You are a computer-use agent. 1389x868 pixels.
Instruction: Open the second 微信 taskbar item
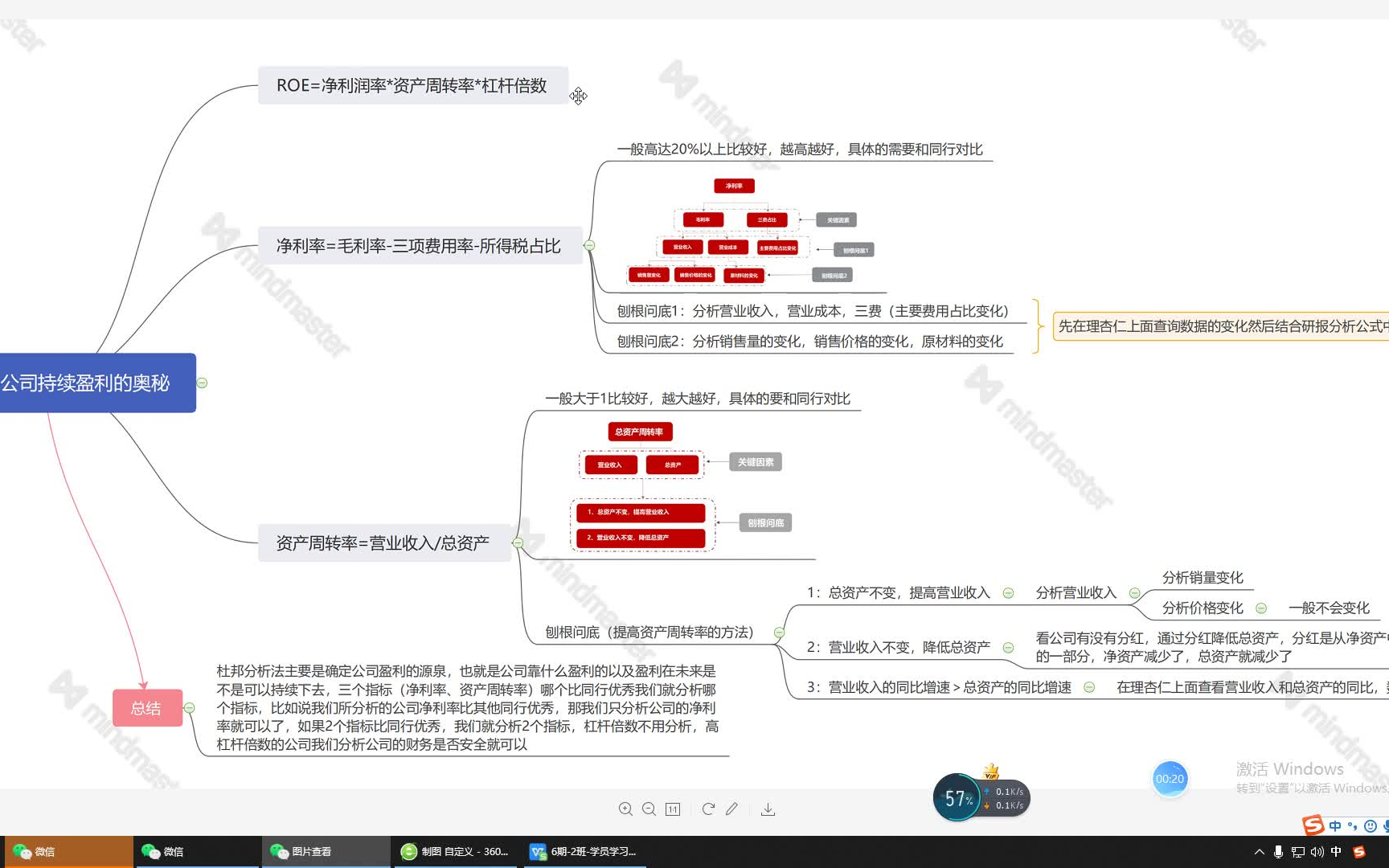coord(197,852)
